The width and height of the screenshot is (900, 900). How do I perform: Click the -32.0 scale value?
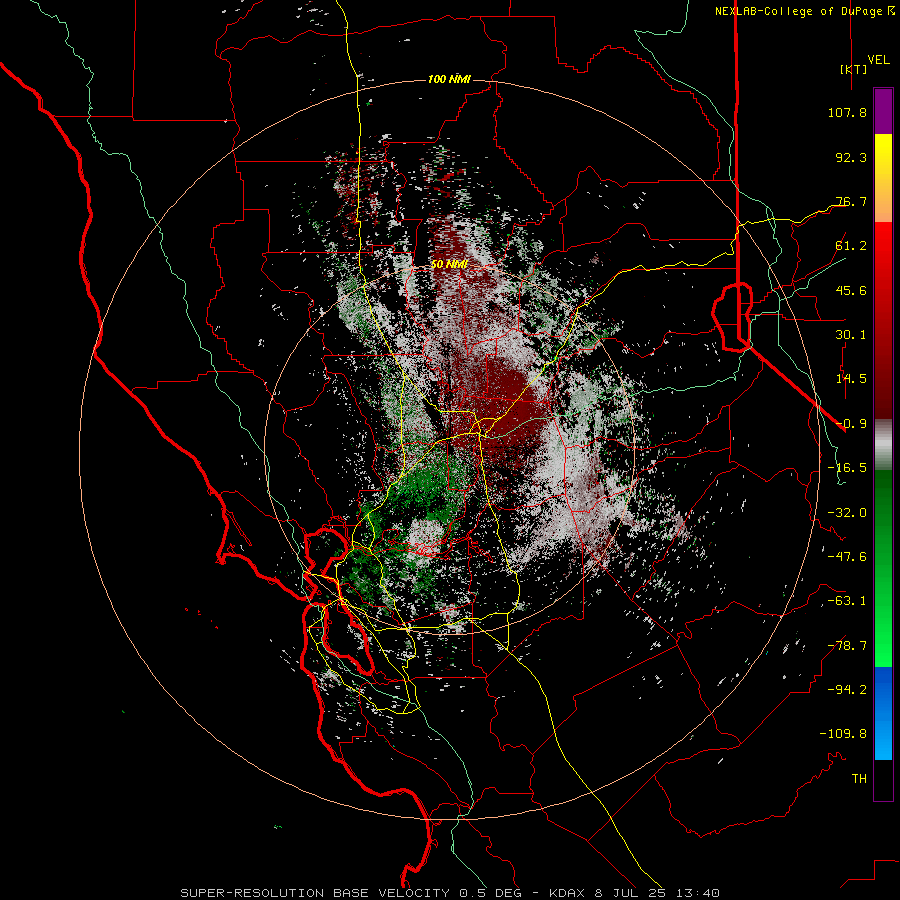[x=847, y=513]
